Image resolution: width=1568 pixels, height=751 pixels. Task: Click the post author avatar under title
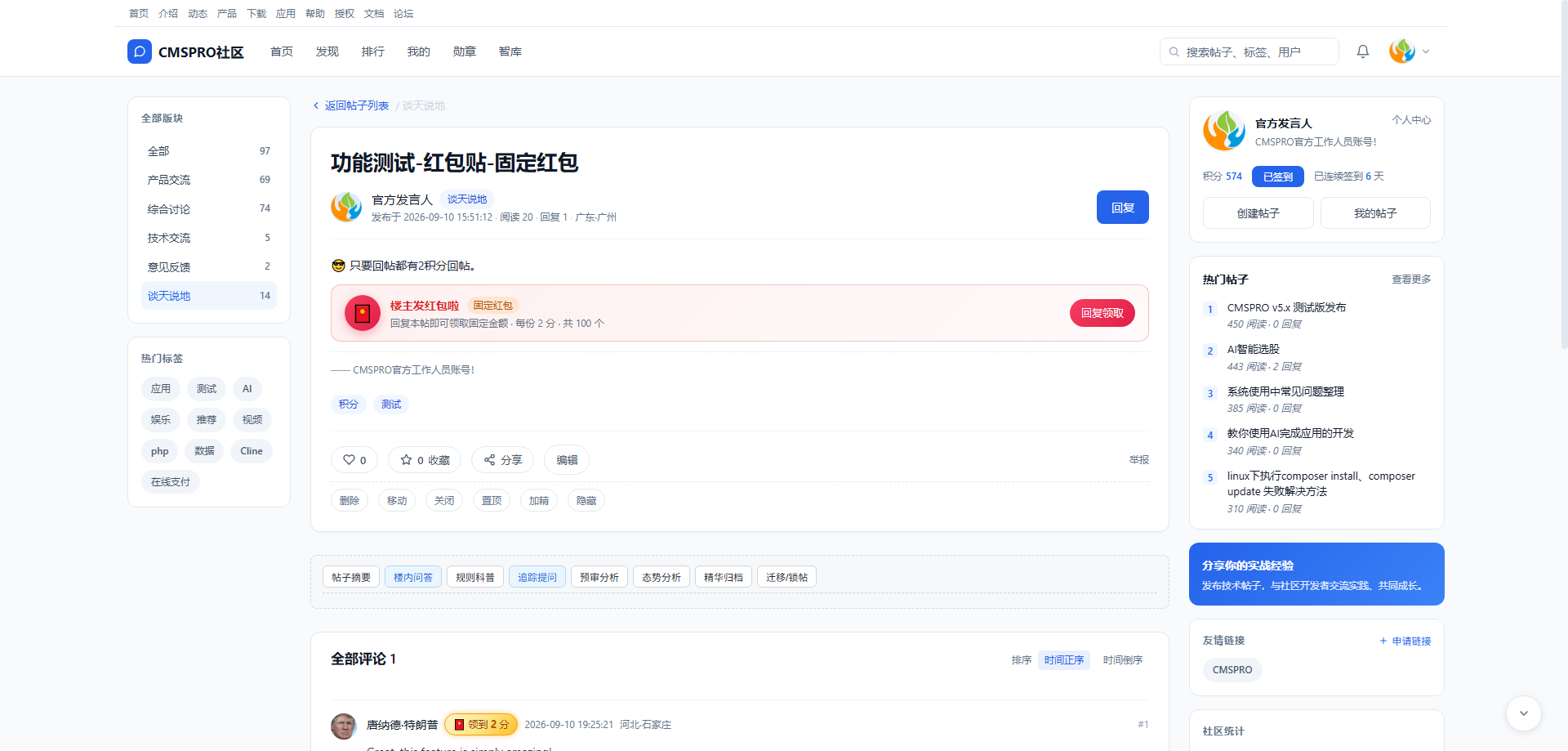[x=346, y=207]
